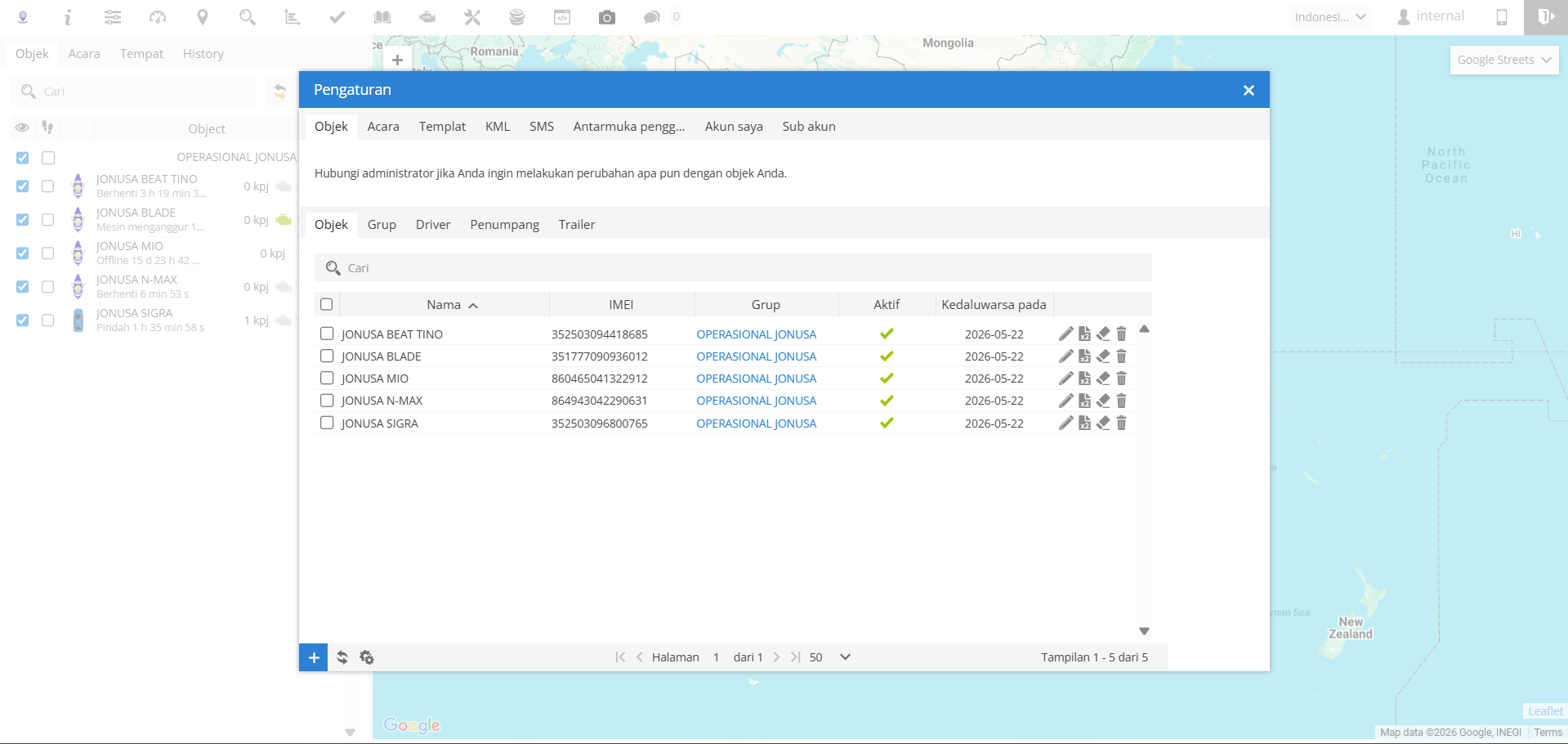Viewport: 1568px width, 744px height.
Task: Switch to Acara tab in Pengaturan
Action: click(383, 127)
